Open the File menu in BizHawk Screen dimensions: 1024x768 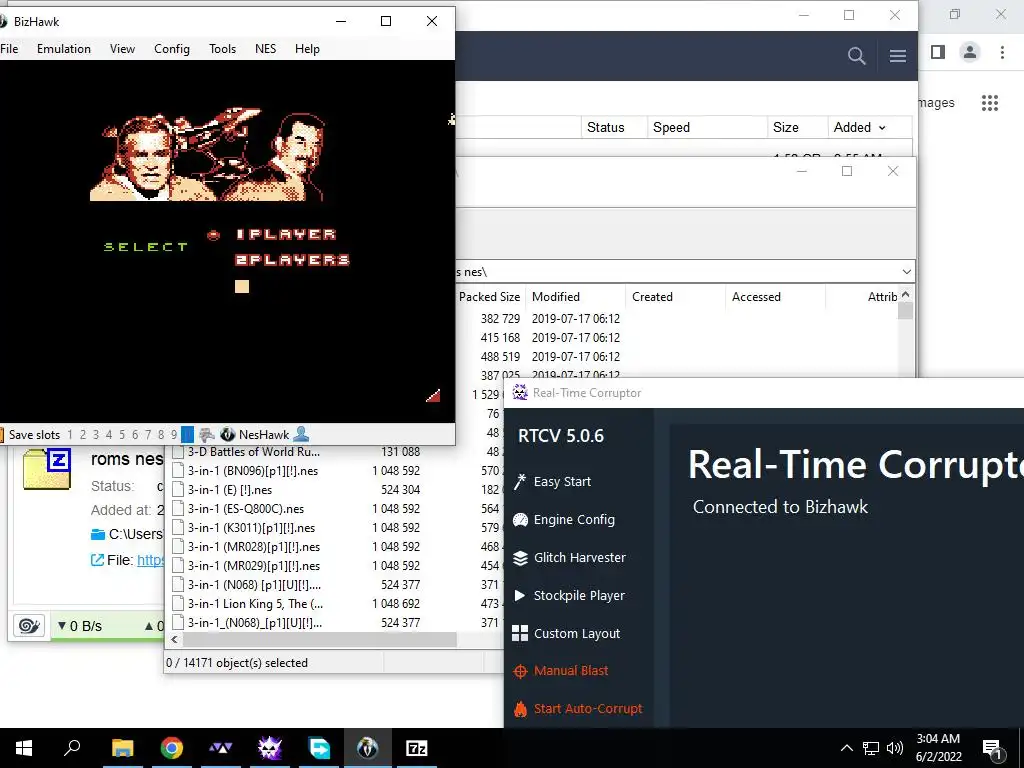click(x=9, y=49)
